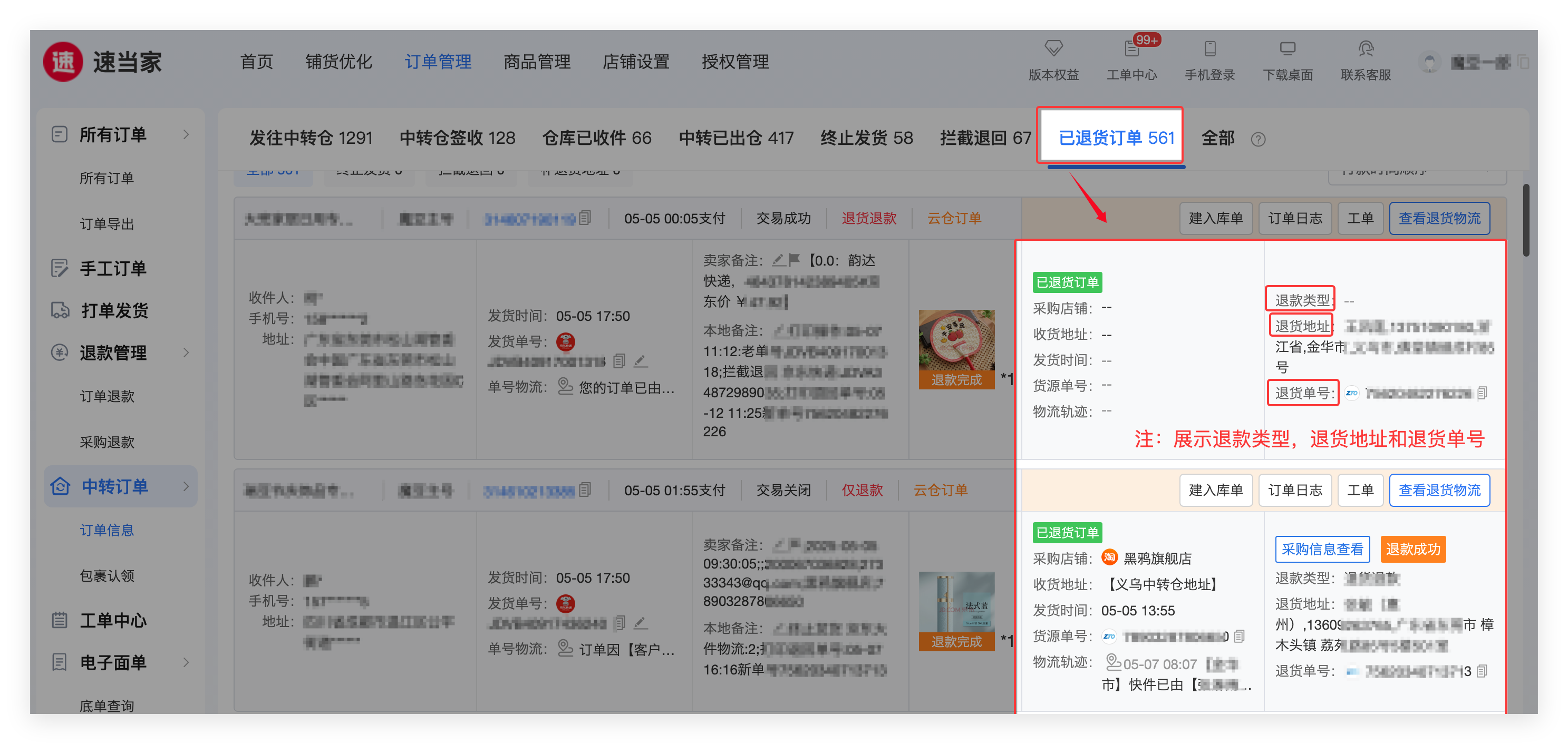Expand the 电子面单 sidebar section
The height and width of the screenshot is (744, 1568).
(x=186, y=662)
